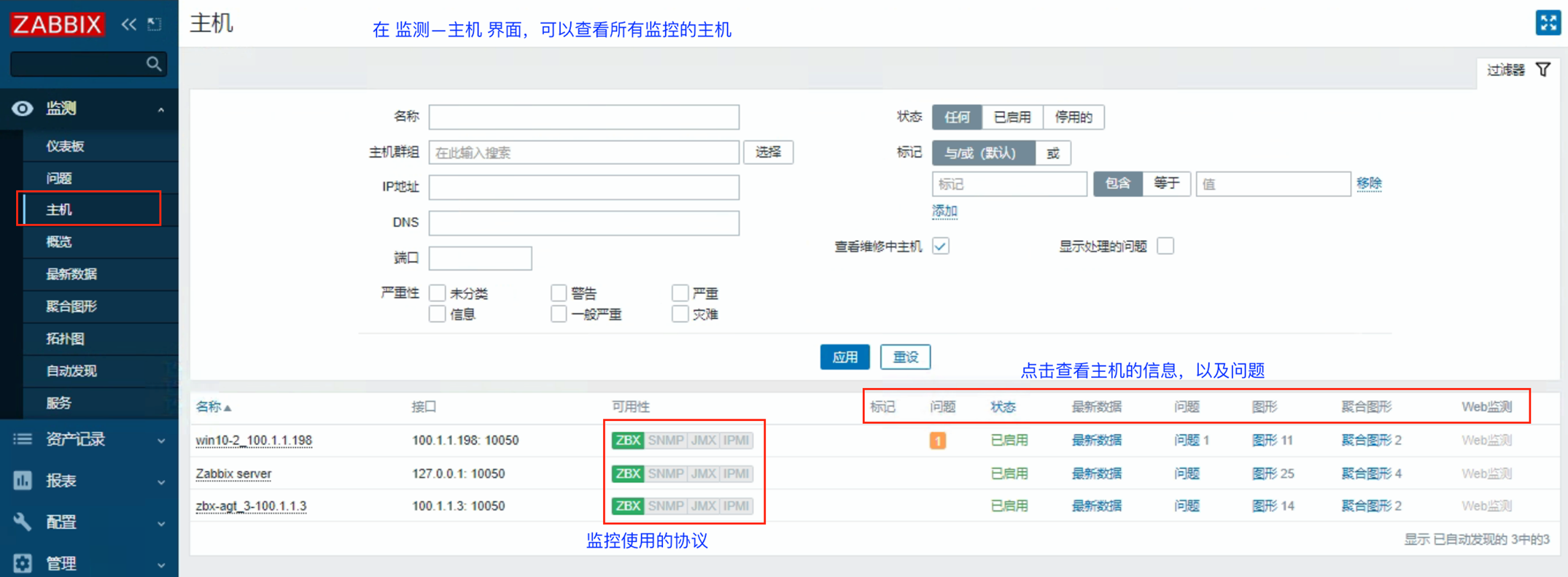Open 拓扑图 in sidebar

[x=66, y=338]
